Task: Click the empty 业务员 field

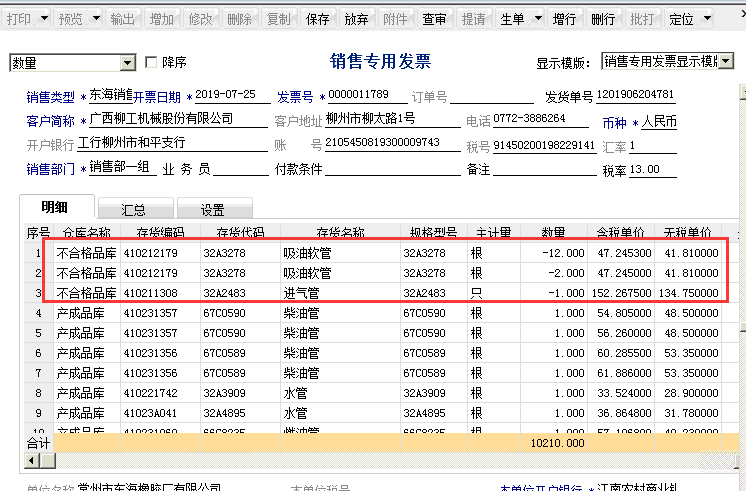Action: click(241, 168)
